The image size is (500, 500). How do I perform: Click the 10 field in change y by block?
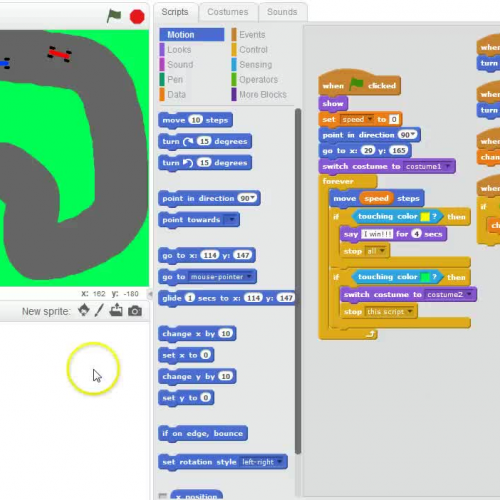226,376
